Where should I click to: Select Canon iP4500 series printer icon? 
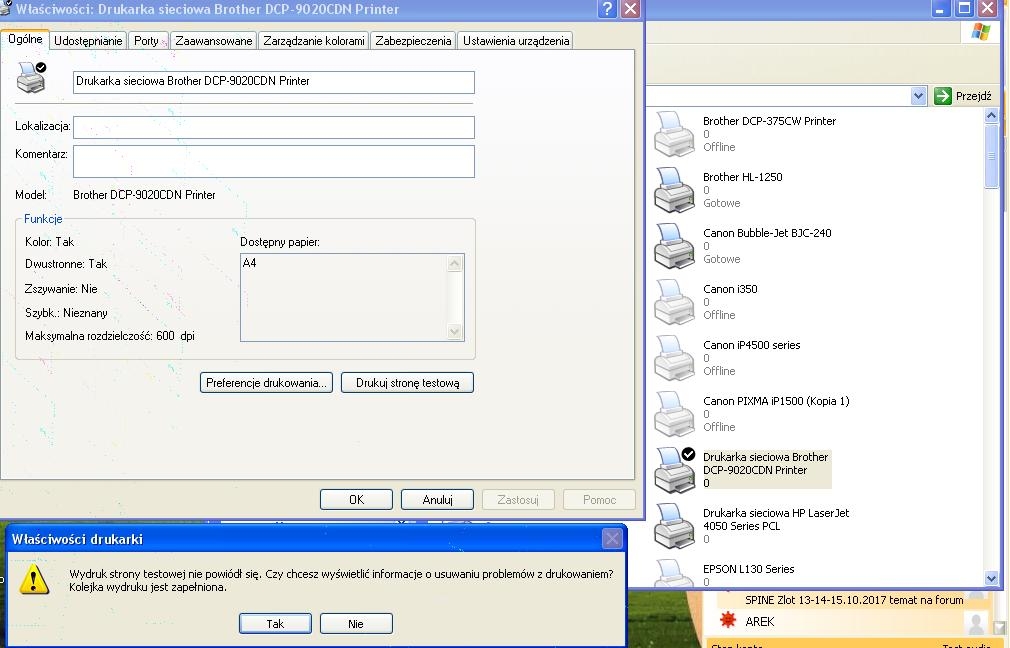tap(674, 357)
